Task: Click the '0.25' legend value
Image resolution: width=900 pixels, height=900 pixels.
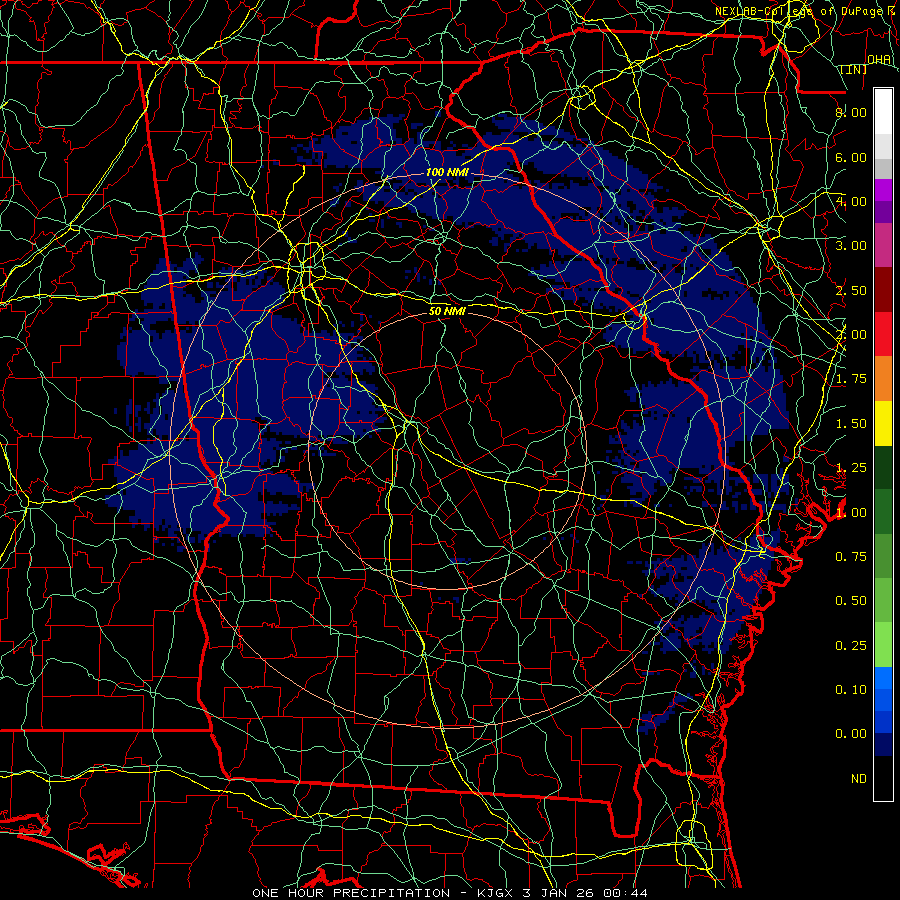Action: point(851,646)
